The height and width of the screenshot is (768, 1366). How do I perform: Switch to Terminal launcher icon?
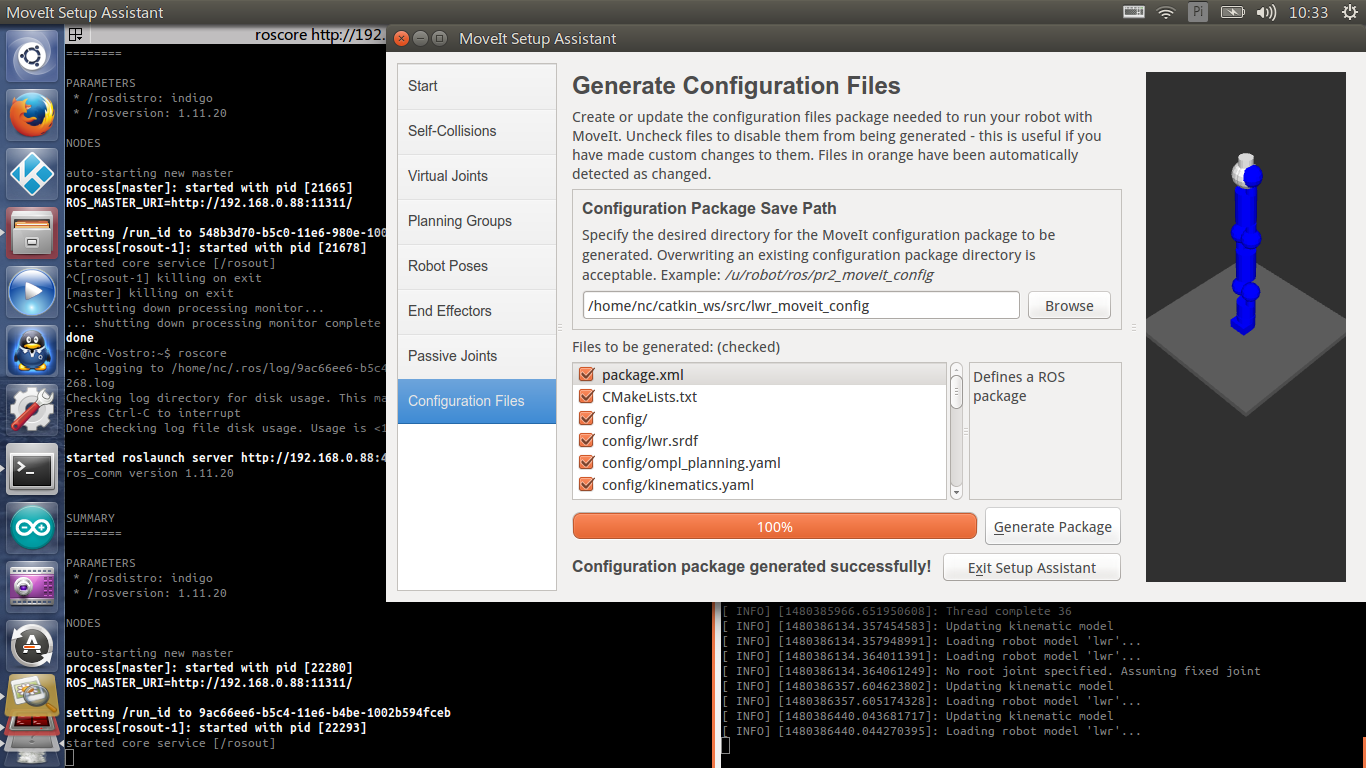tap(32, 469)
